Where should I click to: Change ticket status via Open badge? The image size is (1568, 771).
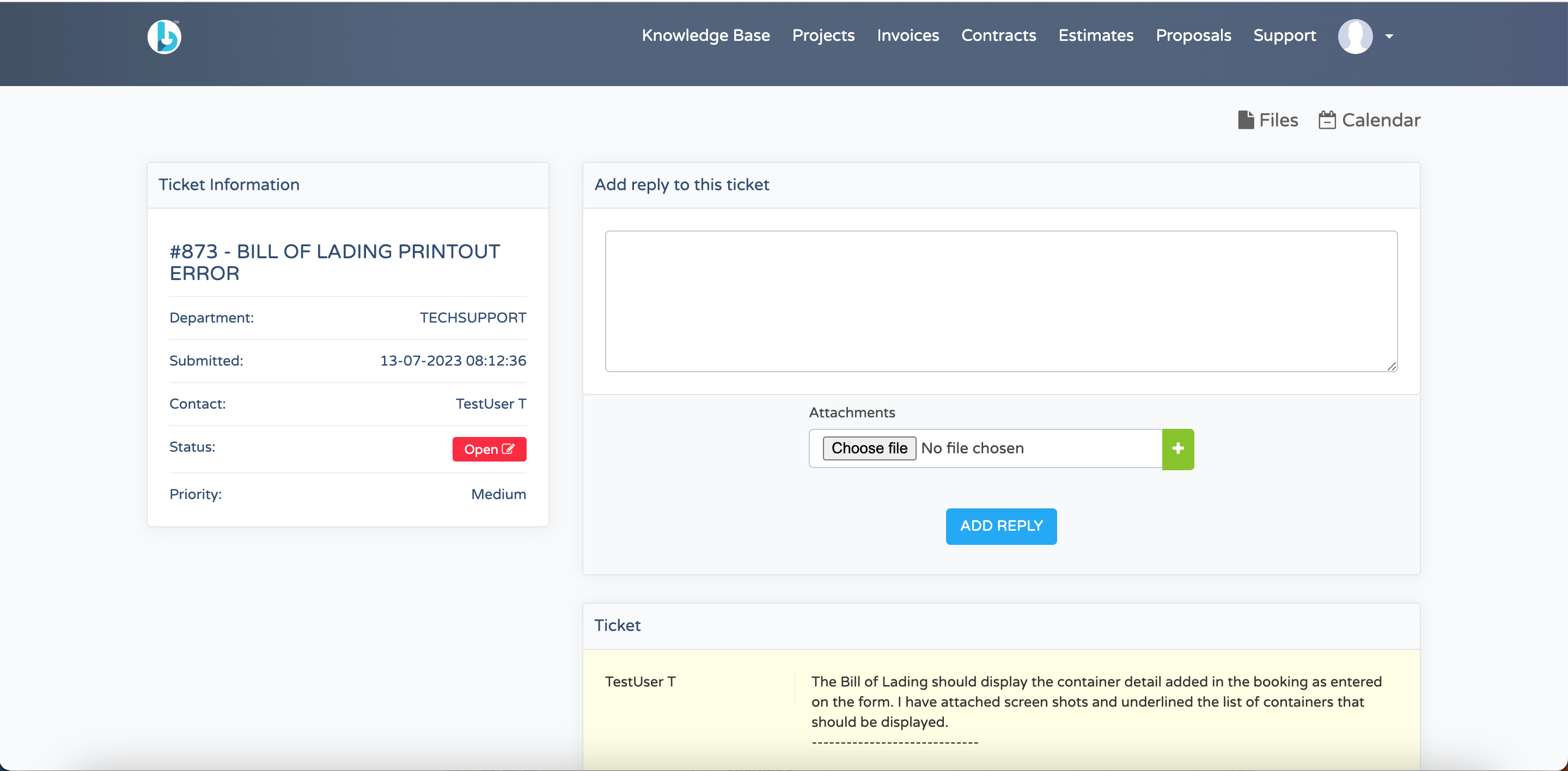coord(489,450)
